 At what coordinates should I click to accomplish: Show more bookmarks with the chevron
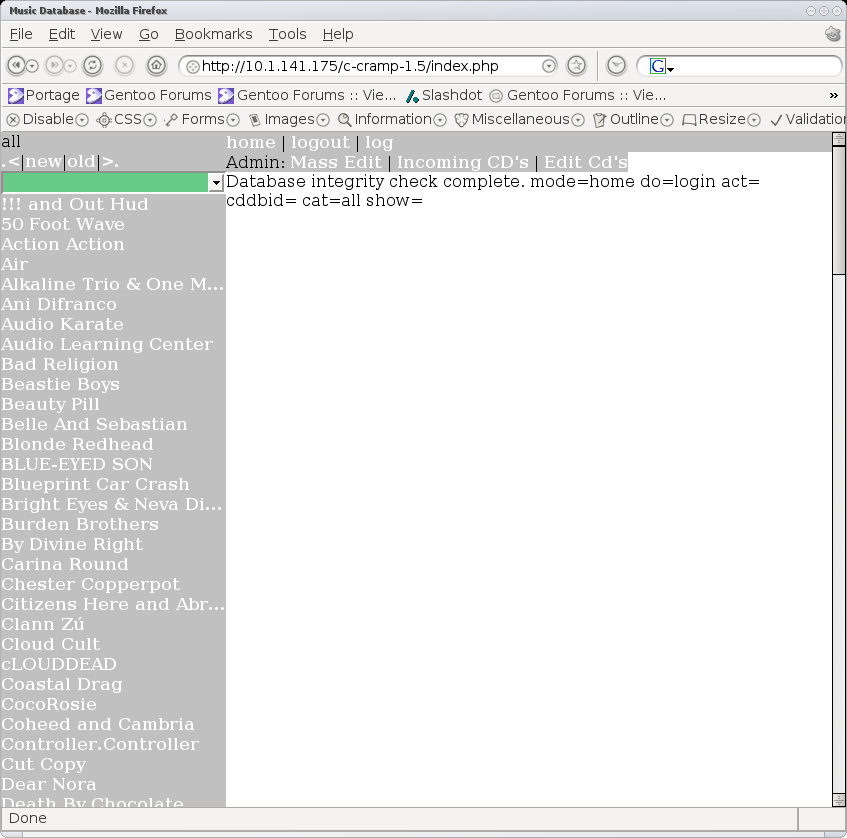[834, 95]
